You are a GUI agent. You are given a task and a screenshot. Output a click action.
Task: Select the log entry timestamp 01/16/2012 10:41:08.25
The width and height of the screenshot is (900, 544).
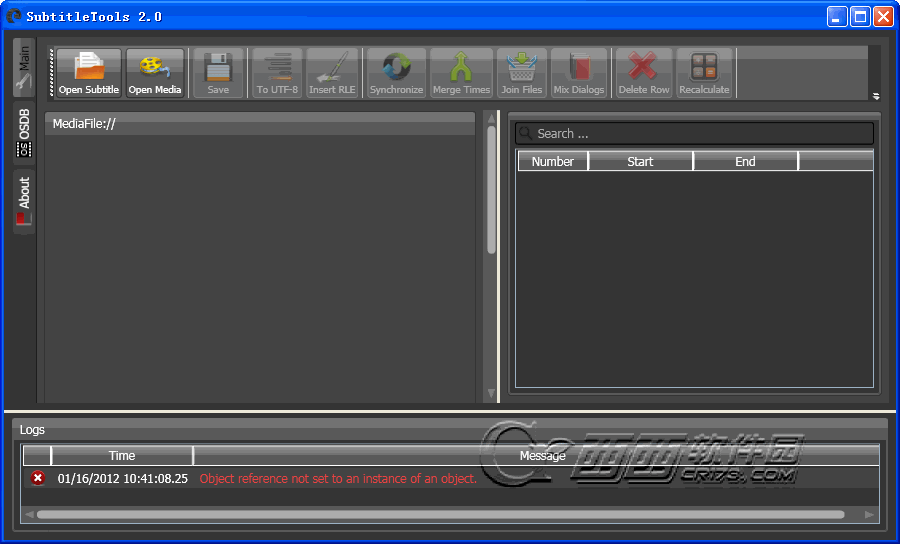[x=123, y=479]
